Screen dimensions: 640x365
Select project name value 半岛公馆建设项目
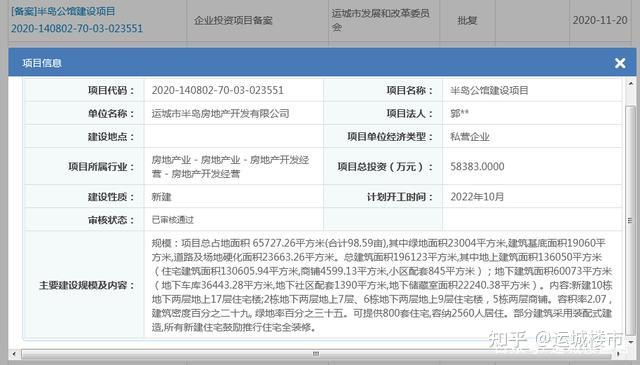point(489,90)
